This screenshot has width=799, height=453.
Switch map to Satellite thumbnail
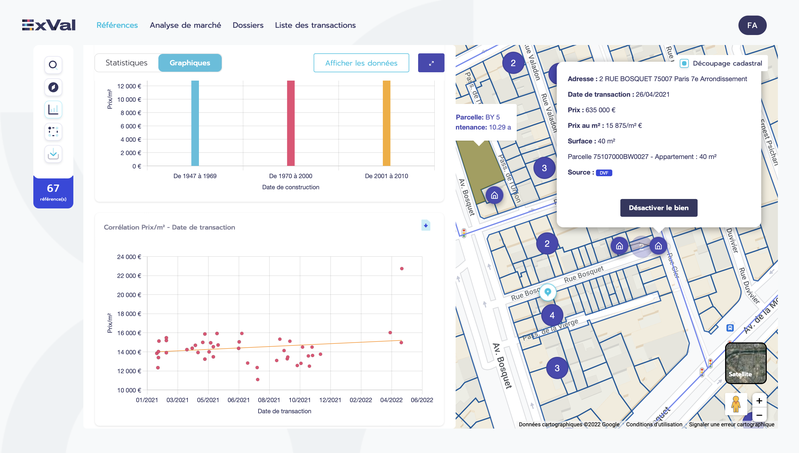745,363
